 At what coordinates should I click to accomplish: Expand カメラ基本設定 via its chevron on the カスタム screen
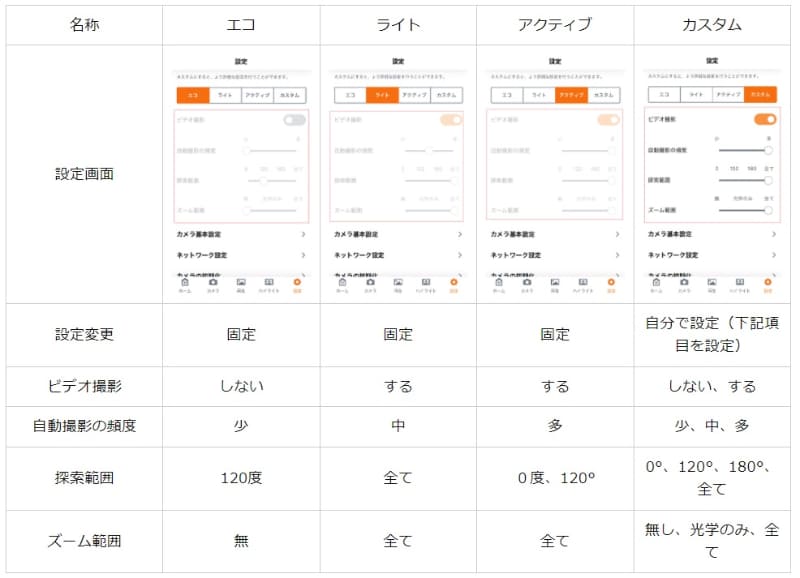click(773, 233)
